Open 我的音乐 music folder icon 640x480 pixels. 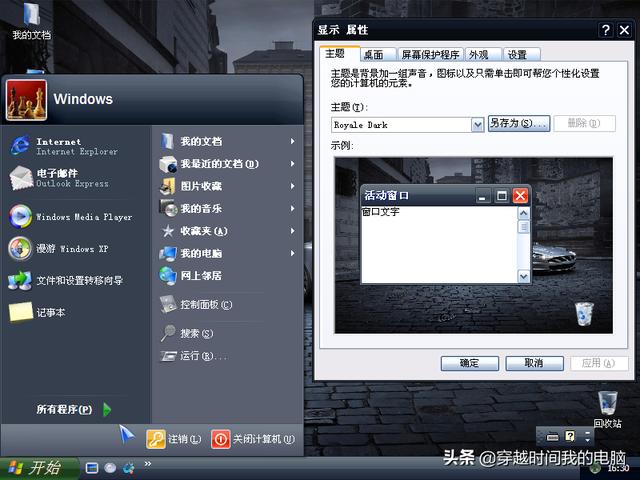click(x=168, y=208)
